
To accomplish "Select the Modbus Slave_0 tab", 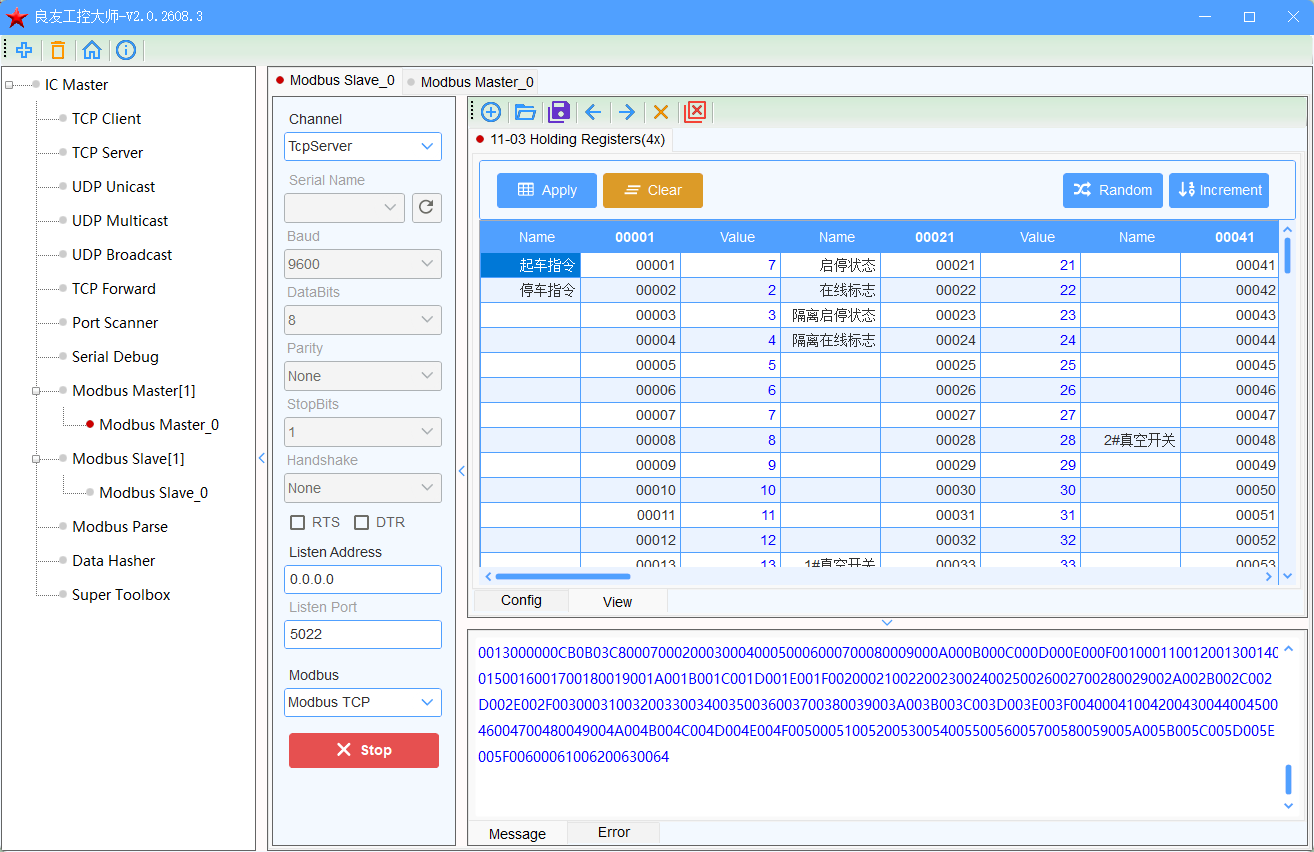I will 336,80.
